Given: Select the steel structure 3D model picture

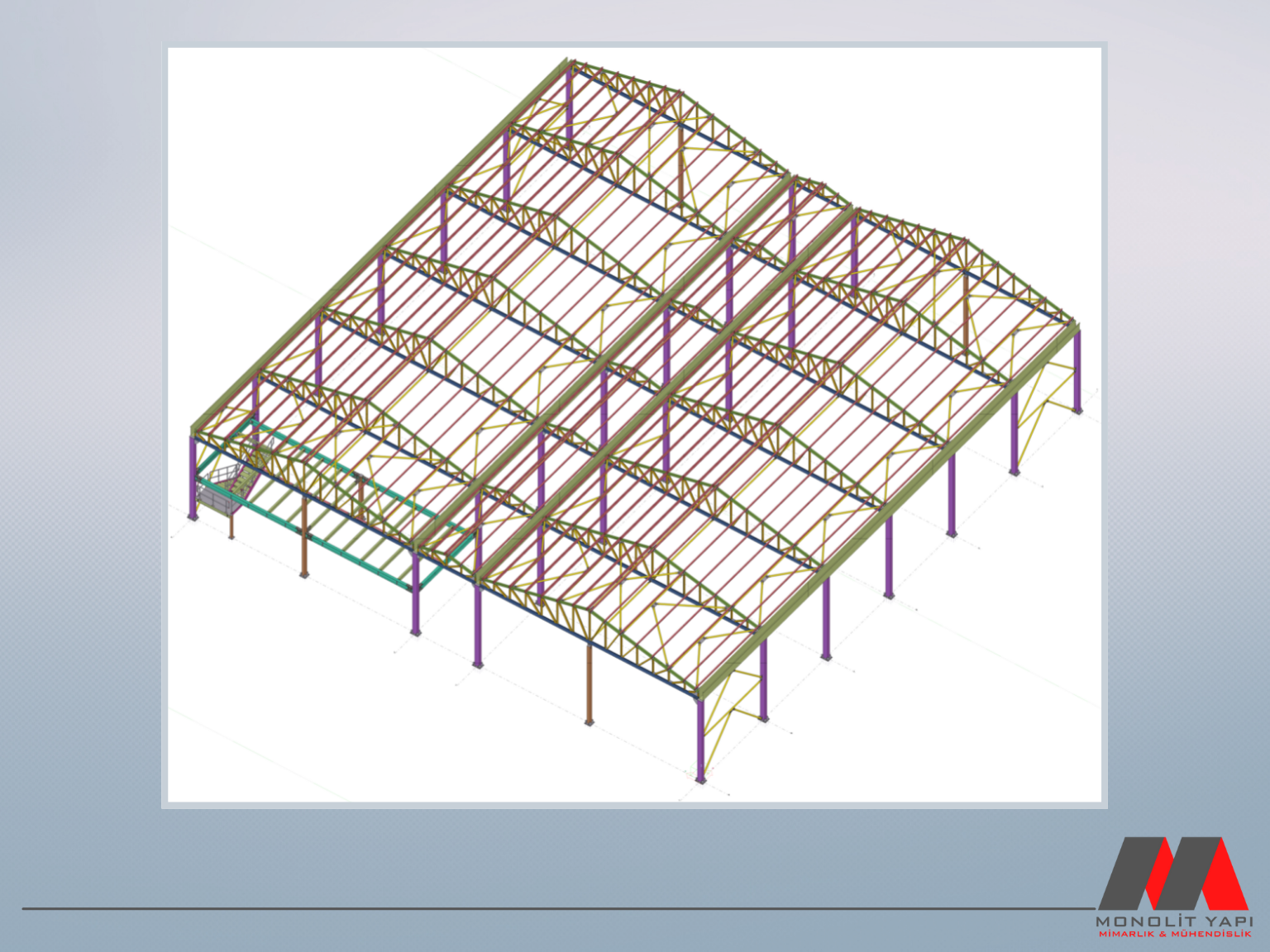Looking at the screenshot, I should [x=634, y=424].
